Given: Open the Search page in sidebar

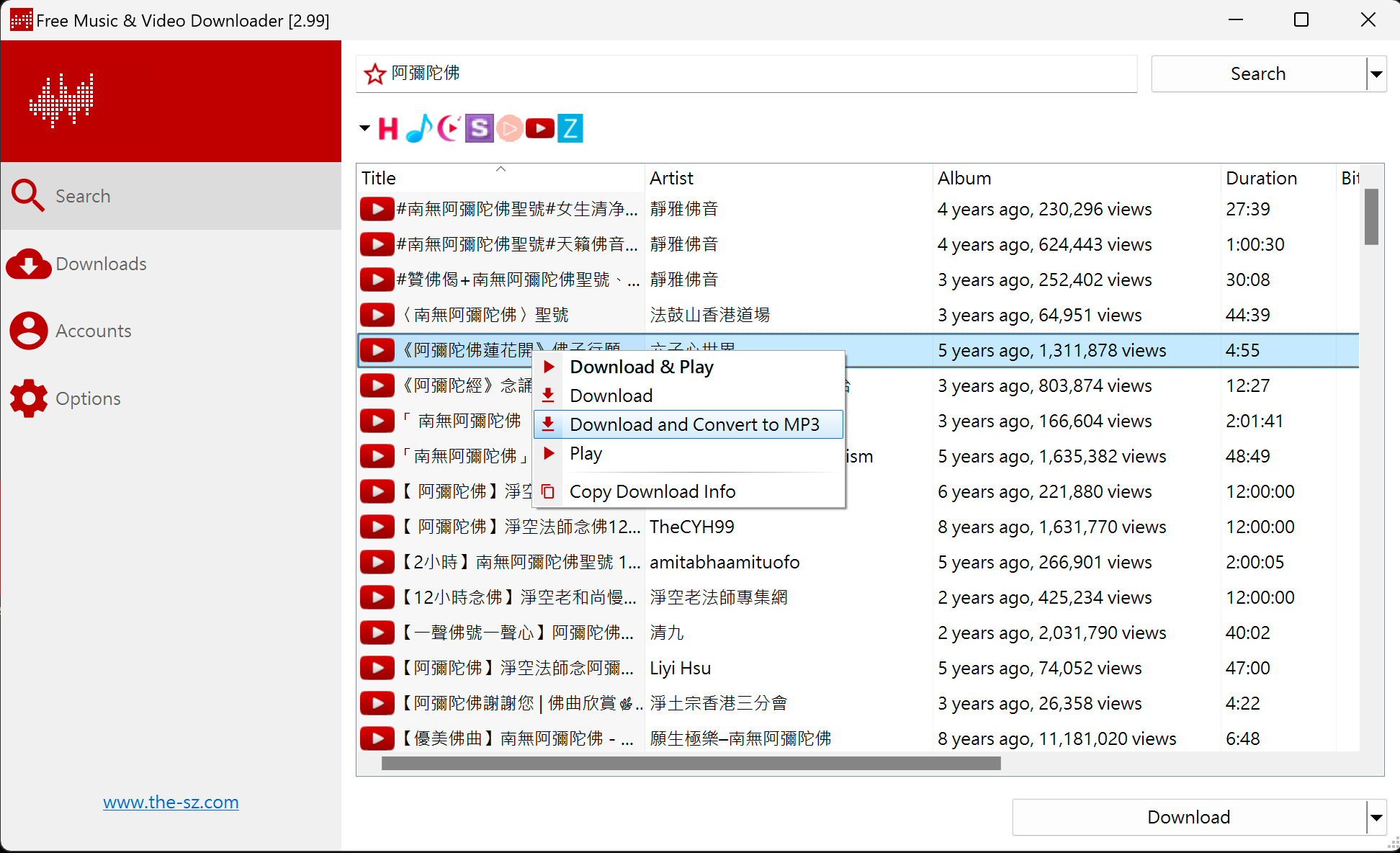Looking at the screenshot, I should [171, 196].
